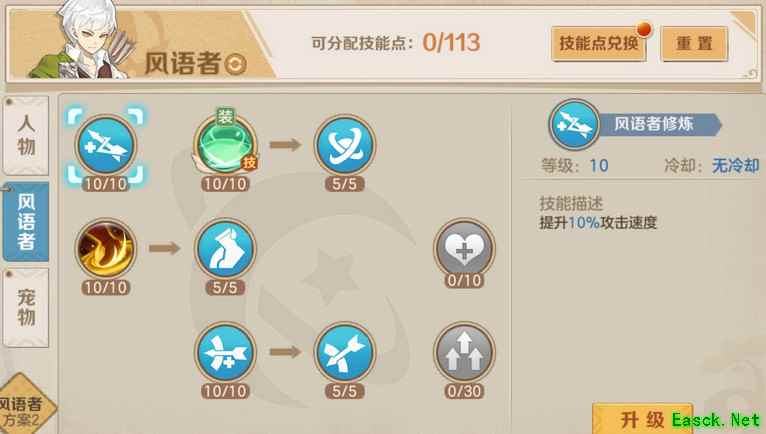
Task: Select the crossed swirl skill with 5/5
Action: point(344,145)
